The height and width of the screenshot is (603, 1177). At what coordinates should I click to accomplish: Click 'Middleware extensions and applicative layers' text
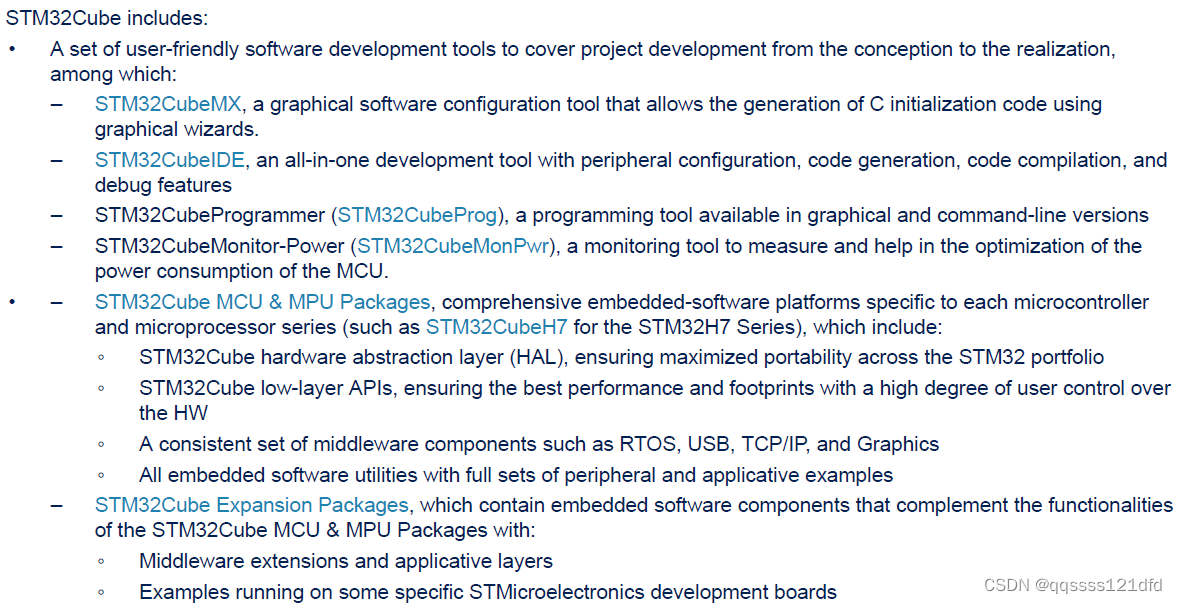coord(346,561)
